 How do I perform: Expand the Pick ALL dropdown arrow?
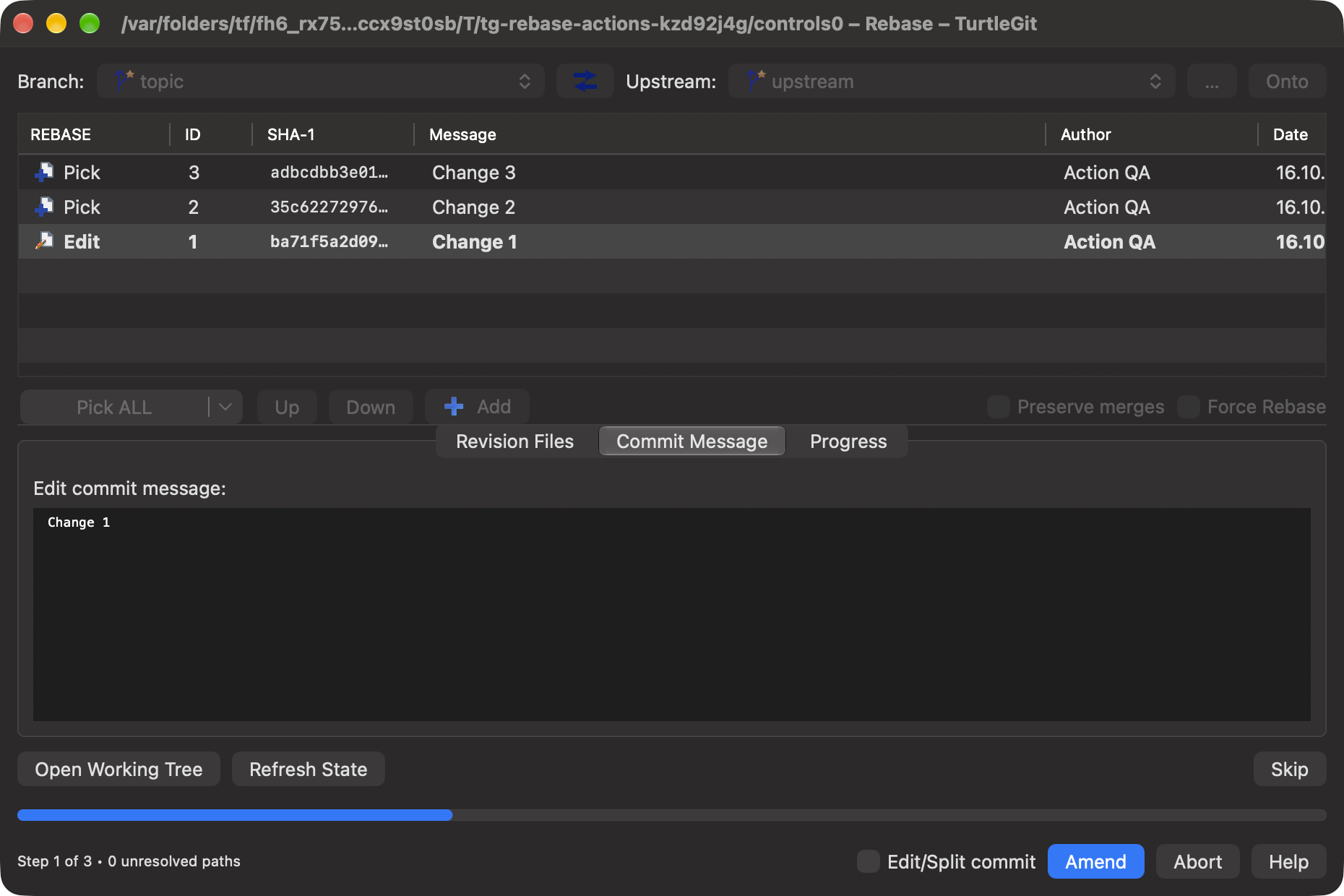(x=225, y=407)
